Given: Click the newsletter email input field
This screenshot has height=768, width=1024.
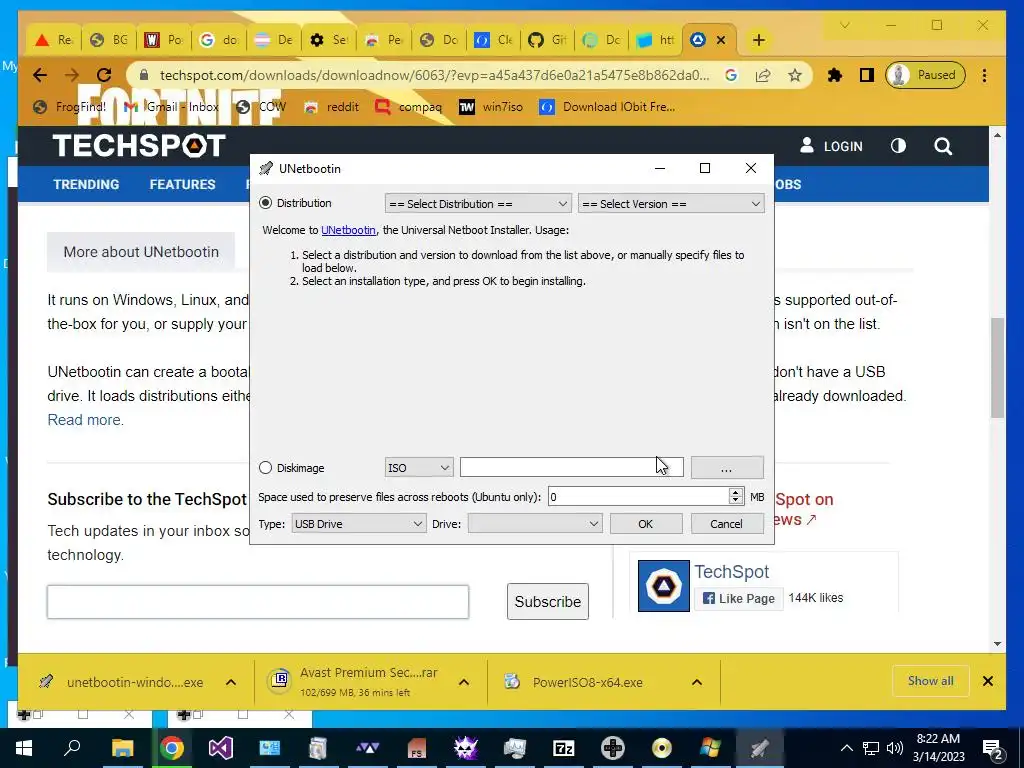Looking at the screenshot, I should [258, 601].
